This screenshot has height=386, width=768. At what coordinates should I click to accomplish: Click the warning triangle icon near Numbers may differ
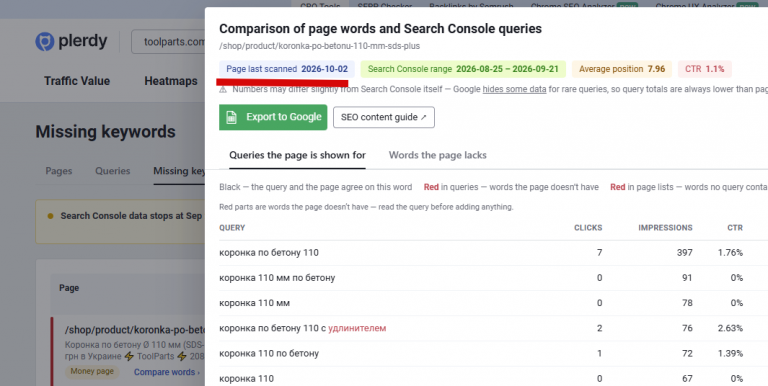coord(223,89)
